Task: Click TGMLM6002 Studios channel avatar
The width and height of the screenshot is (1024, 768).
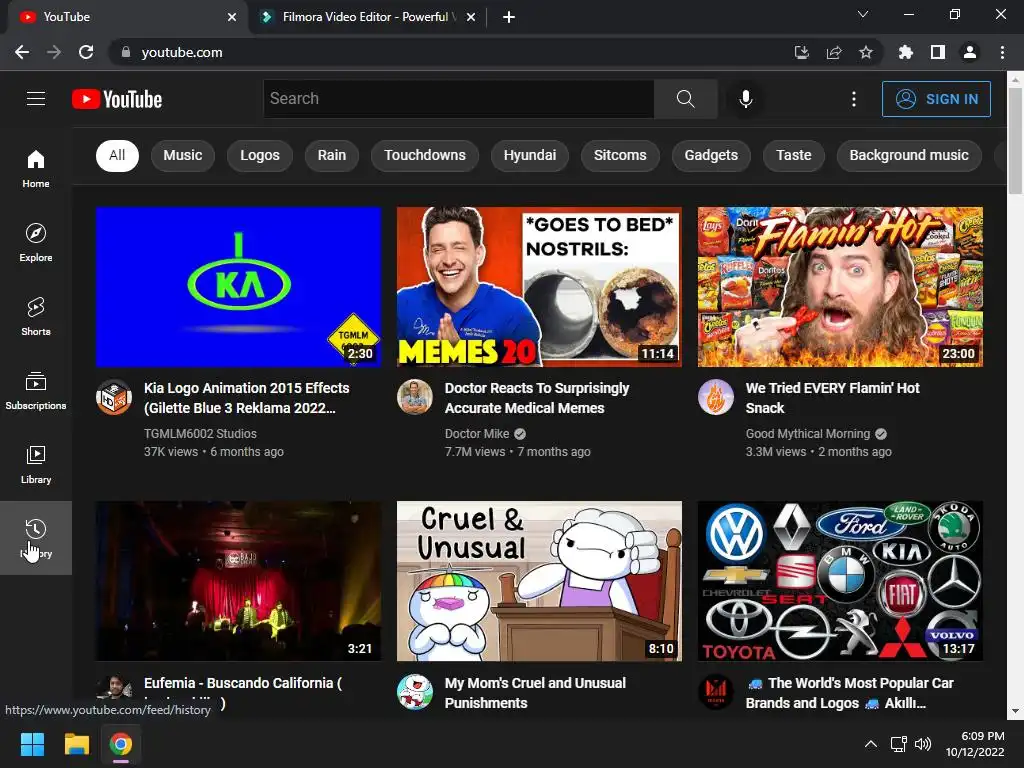Action: 114,397
